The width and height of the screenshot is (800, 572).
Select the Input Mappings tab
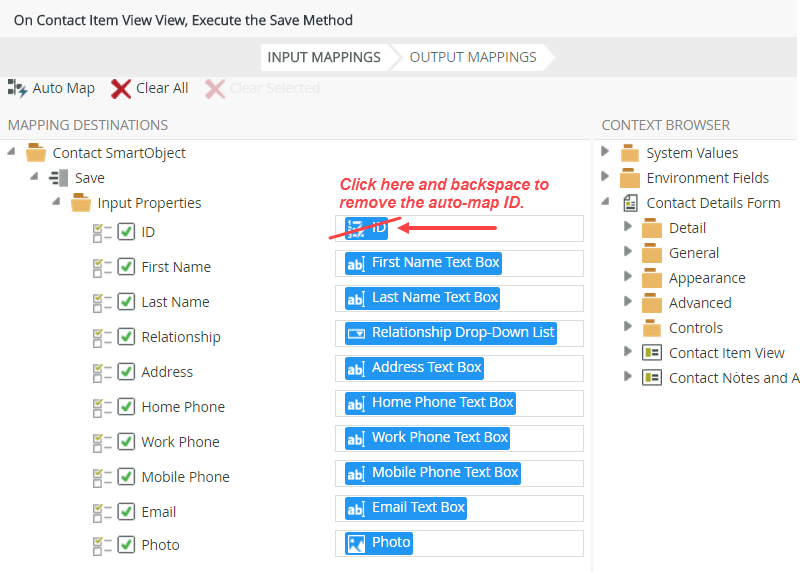323,57
